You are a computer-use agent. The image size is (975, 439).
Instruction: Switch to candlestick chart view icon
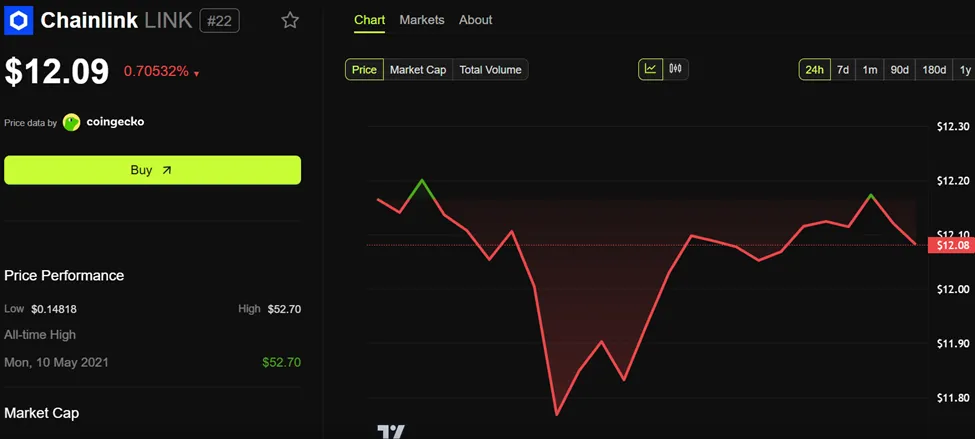click(x=676, y=69)
